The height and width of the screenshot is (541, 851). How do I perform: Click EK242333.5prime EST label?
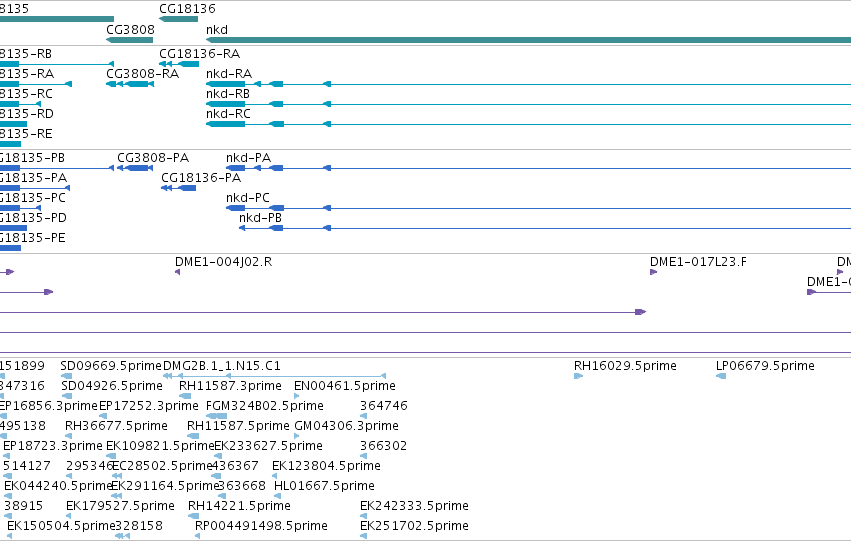(414, 507)
